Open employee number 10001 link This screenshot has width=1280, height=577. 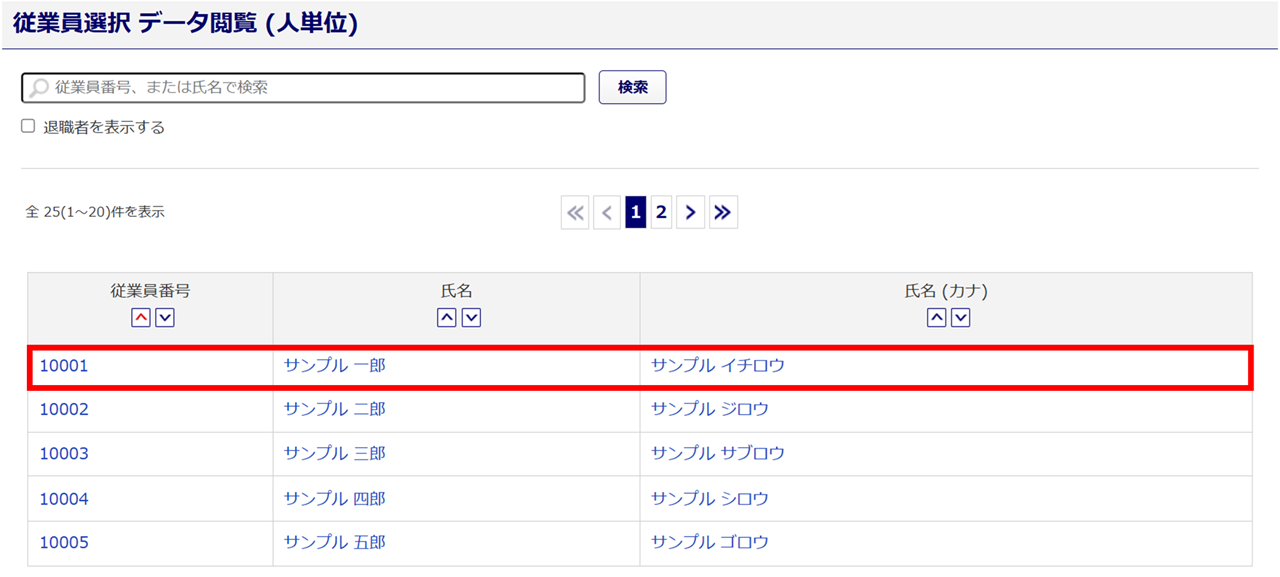coord(64,366)
